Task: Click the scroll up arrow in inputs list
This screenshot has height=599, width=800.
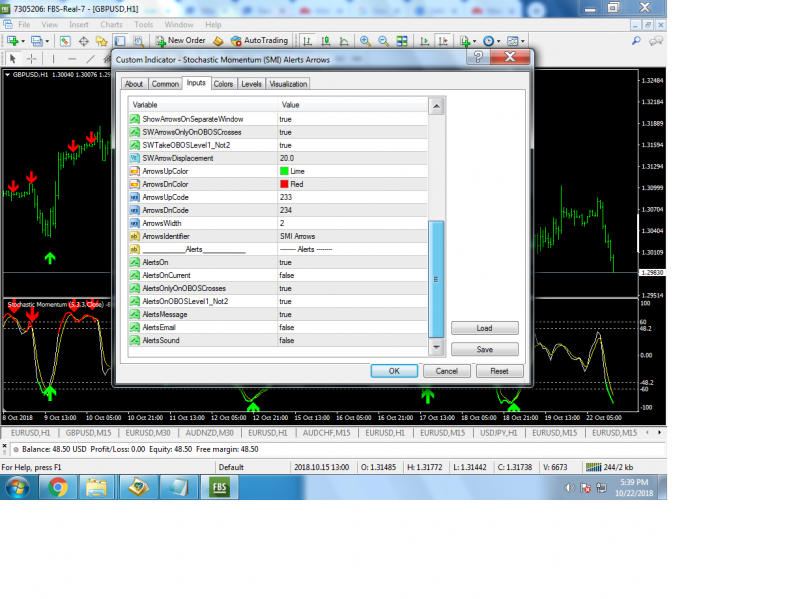Action: [436, 106]
